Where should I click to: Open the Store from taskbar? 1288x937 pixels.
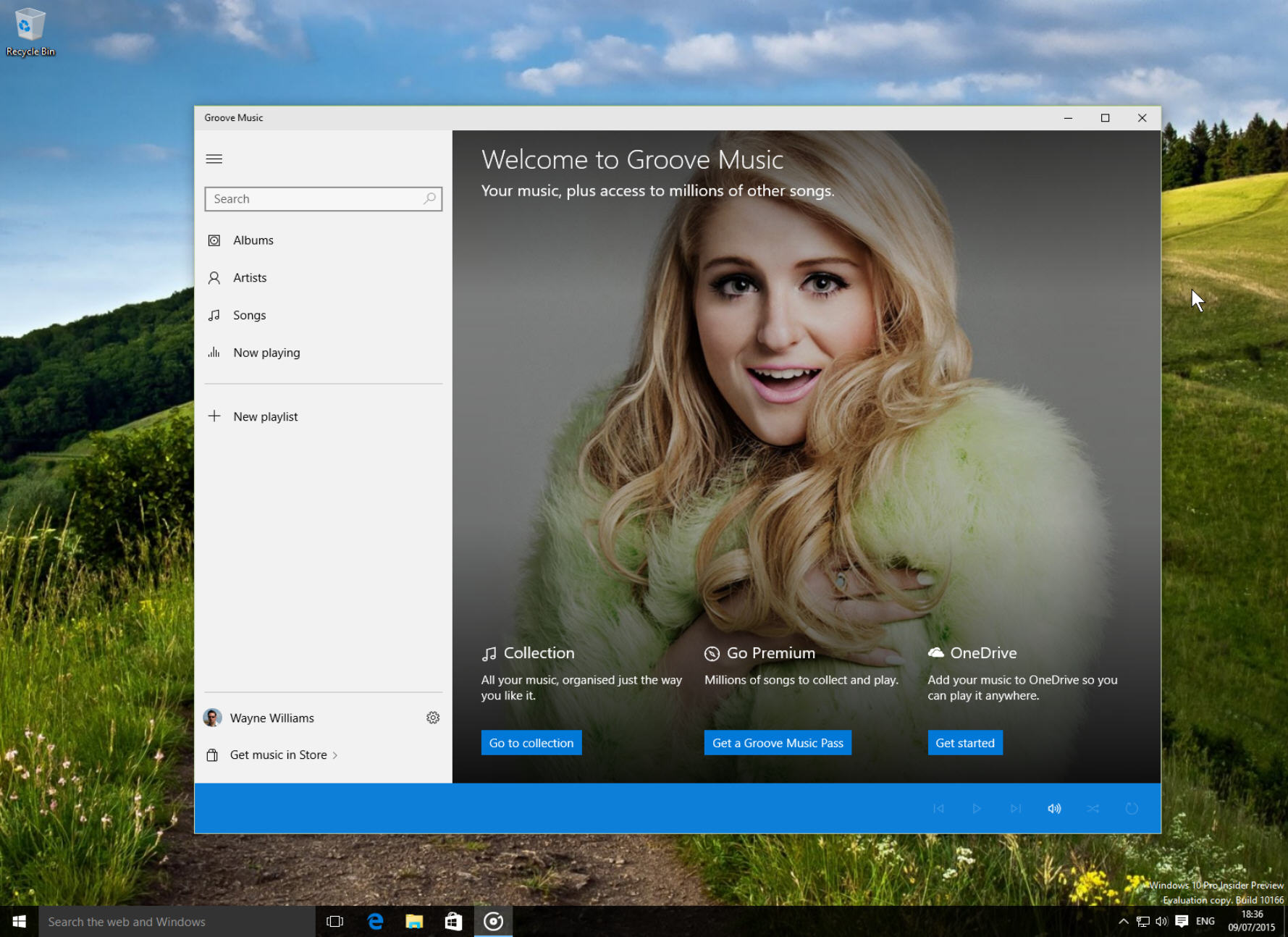(453, 921)
